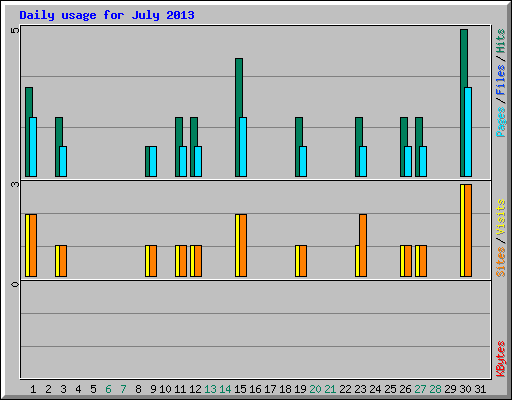Click green weekend day label "20"
512x400 pixels.
[315, 389]
